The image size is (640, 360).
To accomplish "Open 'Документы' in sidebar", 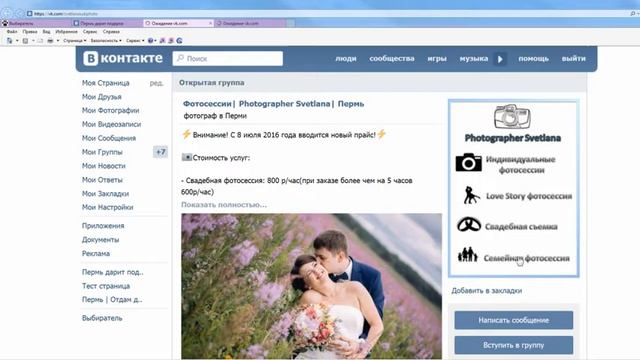I will point(100,240).
